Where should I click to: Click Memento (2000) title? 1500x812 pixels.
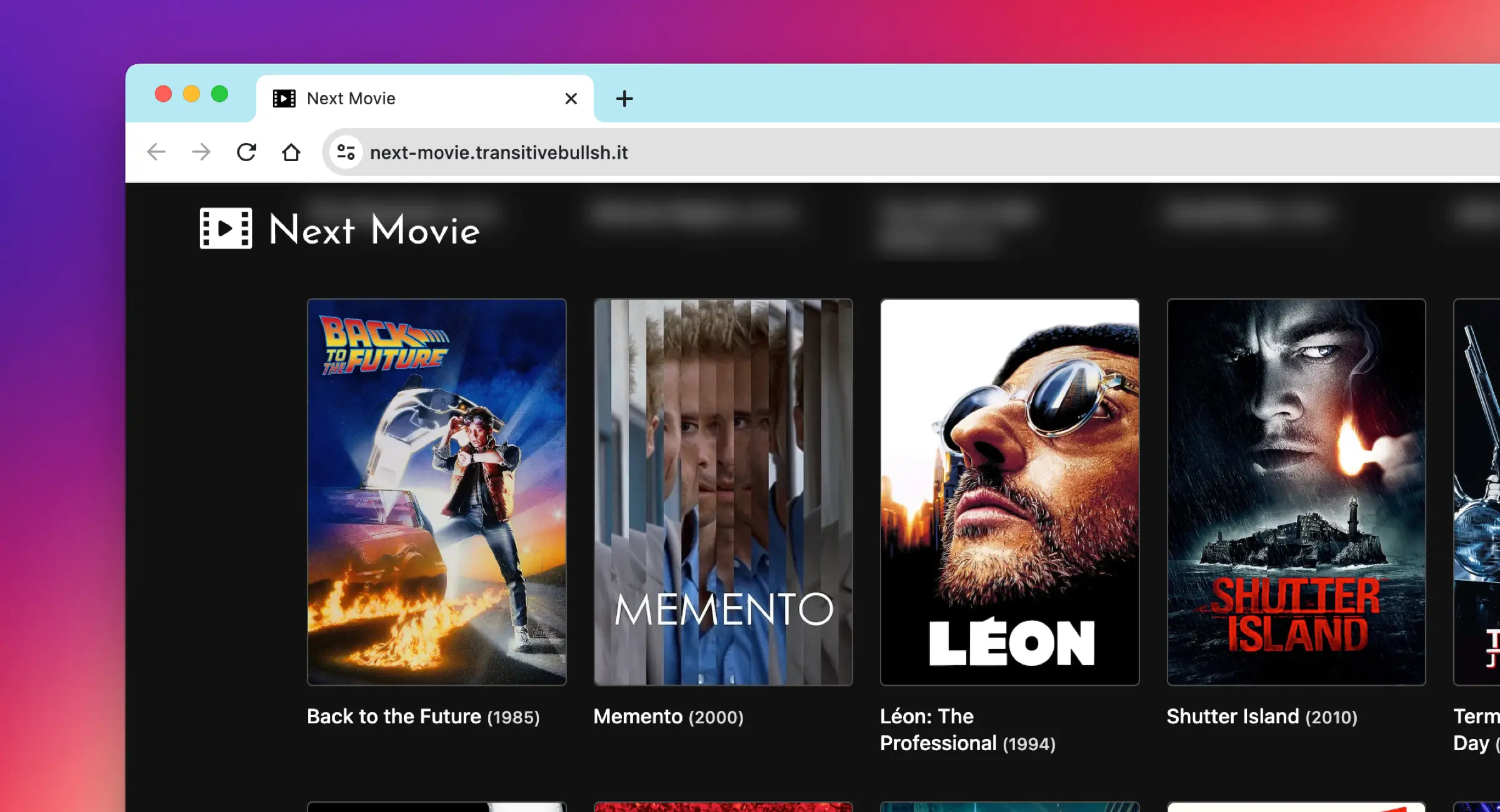[x=669, y=716]
